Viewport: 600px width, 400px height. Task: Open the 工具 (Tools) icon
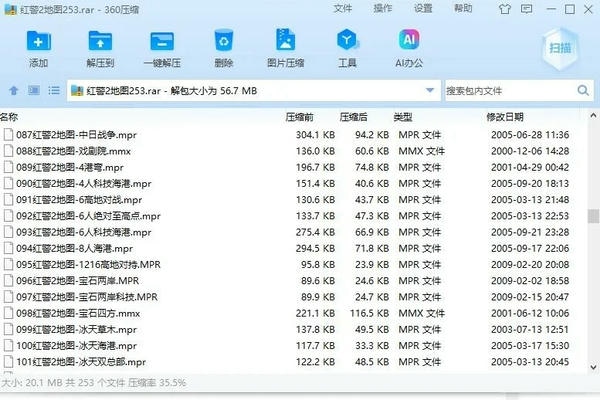[347, 40]
